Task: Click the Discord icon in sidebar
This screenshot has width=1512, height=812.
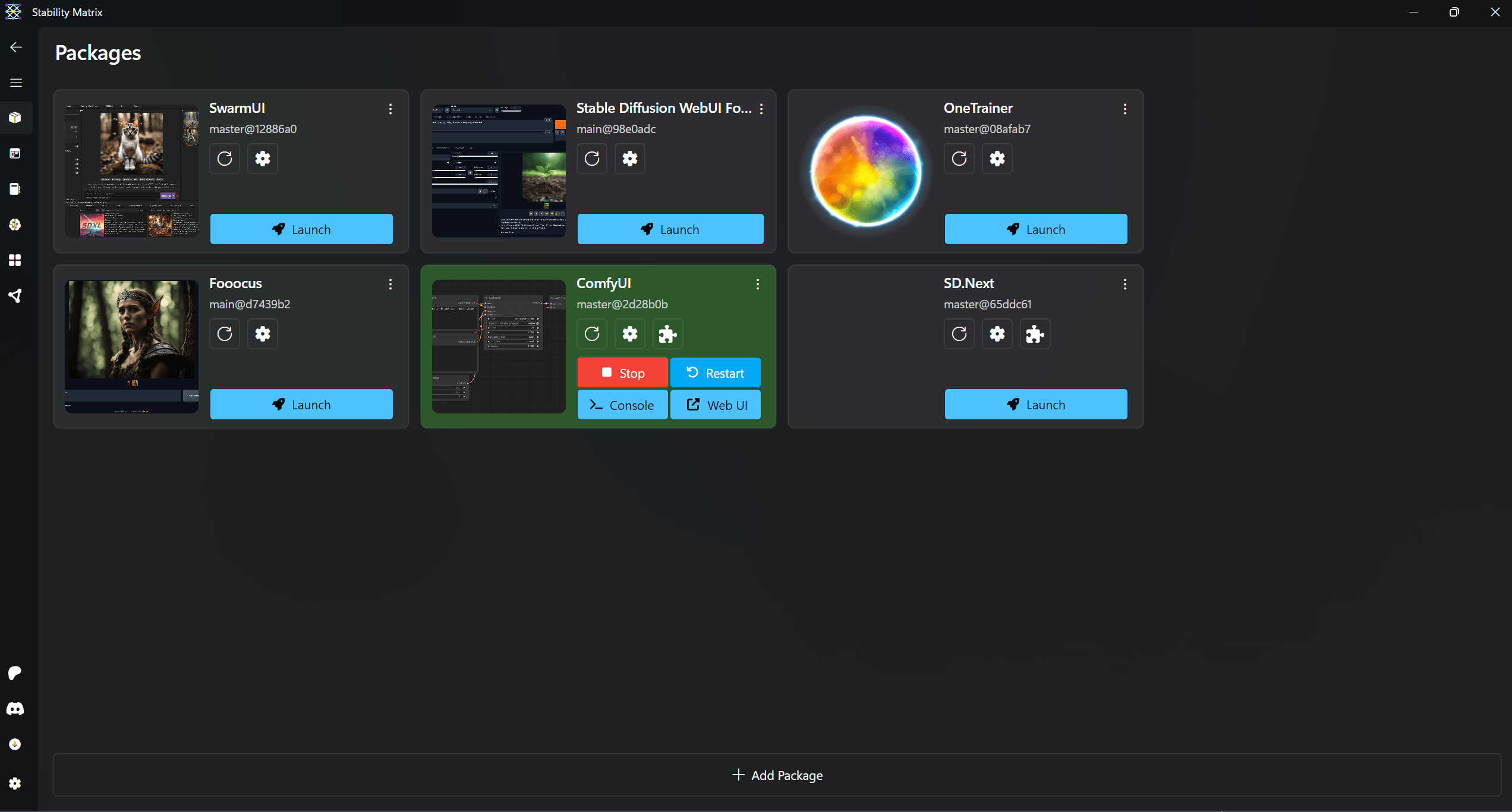Action: [15, 709]
